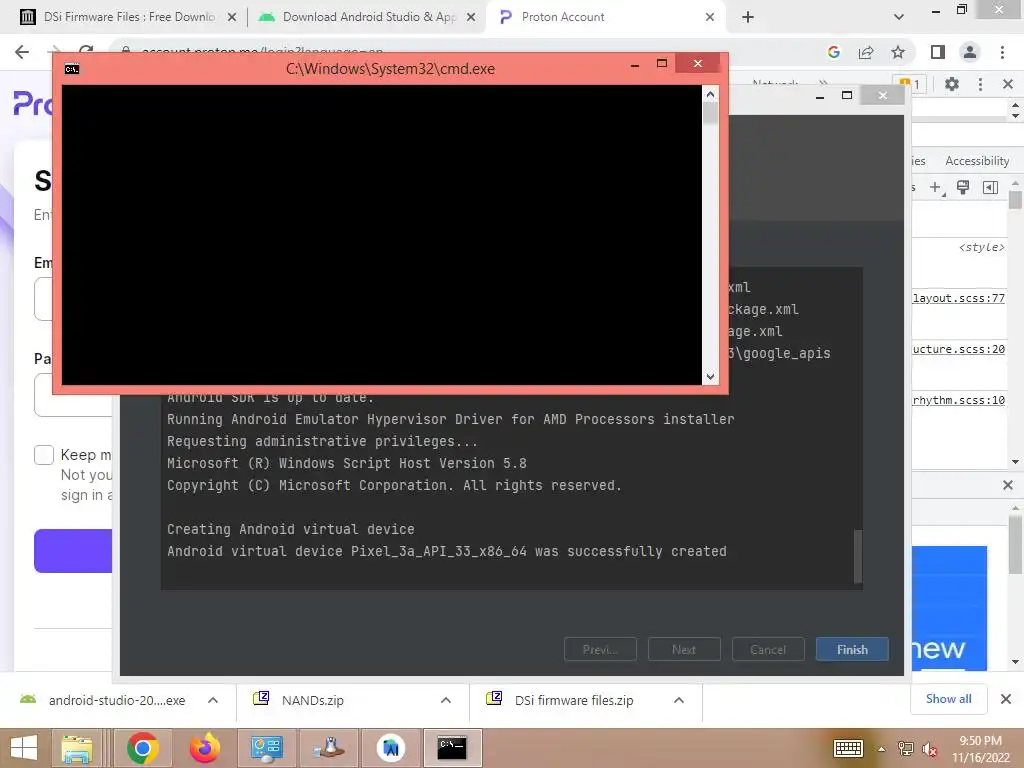
Task: Open Windows Start menu
Action: pos(24,748)
